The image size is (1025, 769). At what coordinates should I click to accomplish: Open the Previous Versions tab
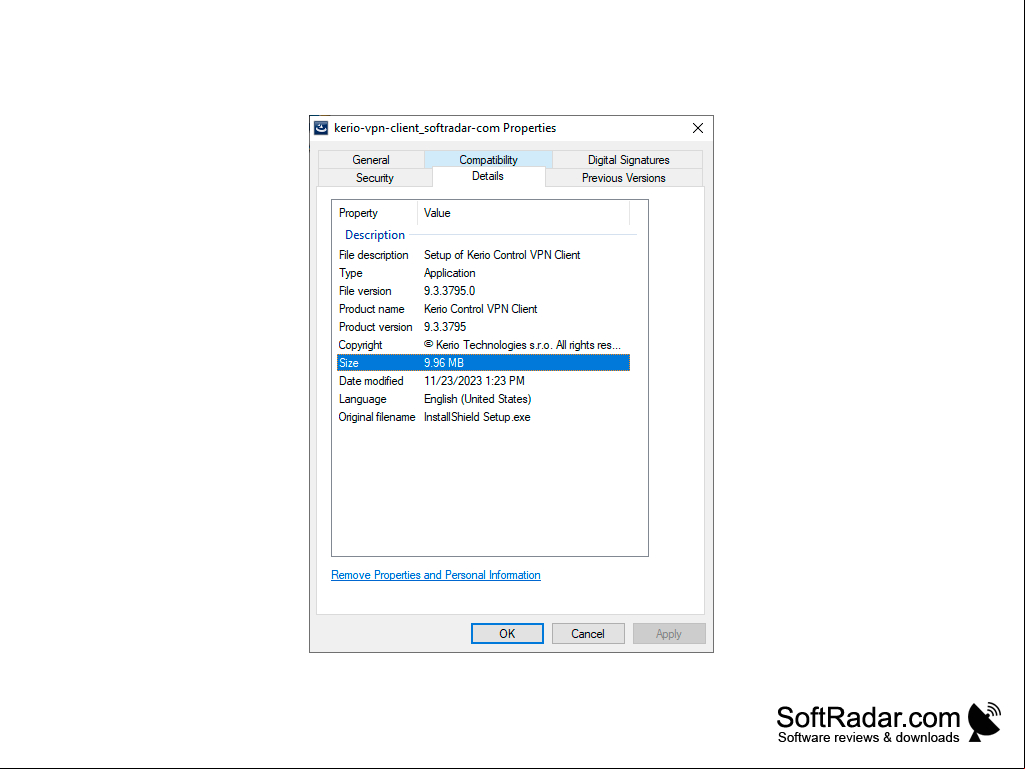(624, 178)
